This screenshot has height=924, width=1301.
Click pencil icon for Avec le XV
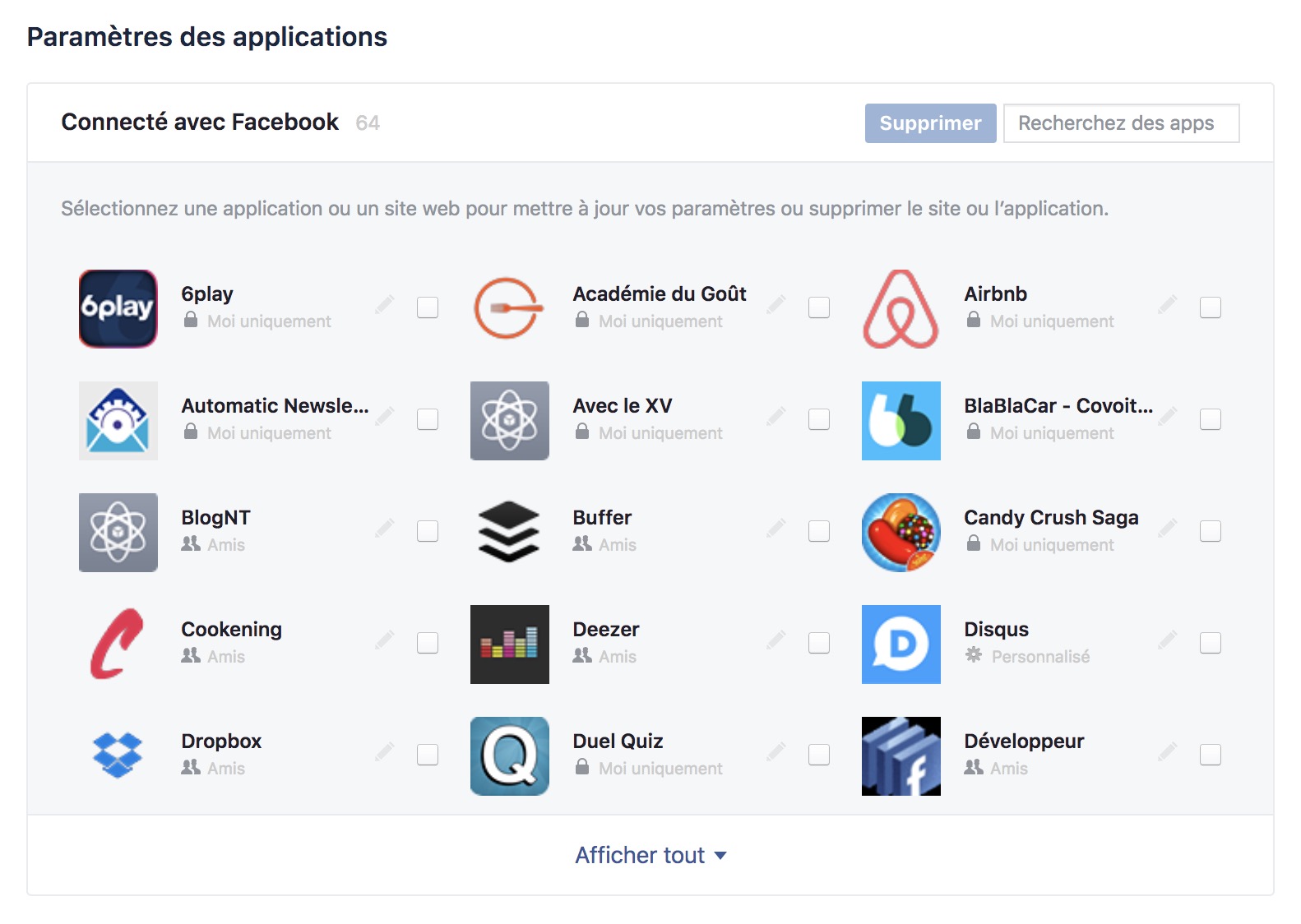point(776,417)
